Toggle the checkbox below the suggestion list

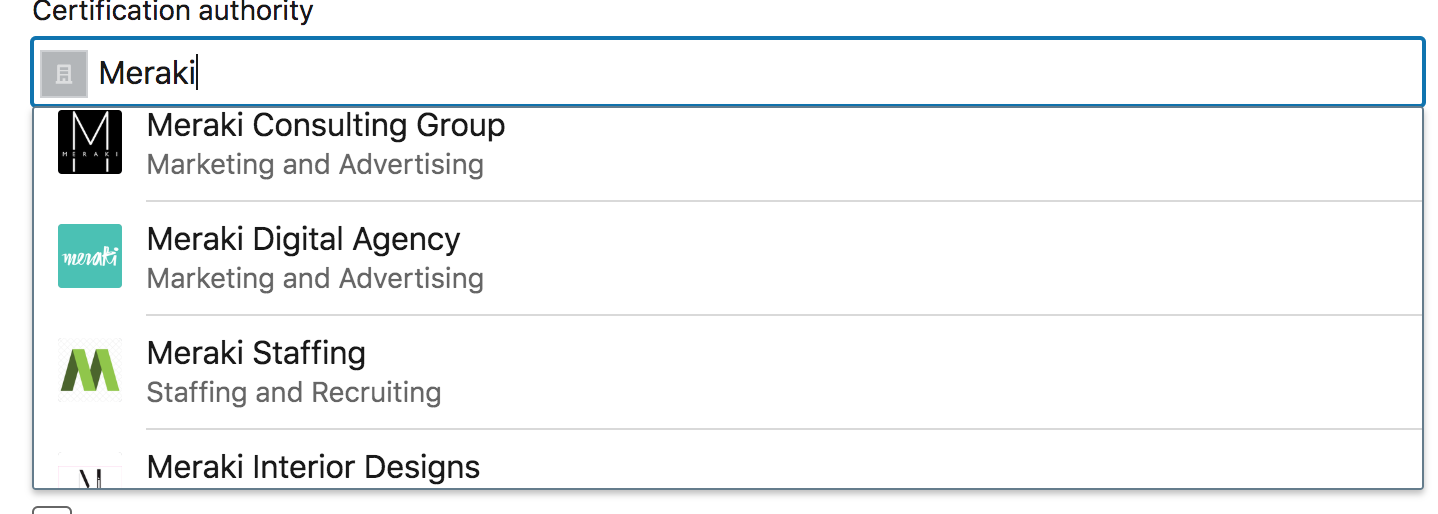tap(52, 510)
